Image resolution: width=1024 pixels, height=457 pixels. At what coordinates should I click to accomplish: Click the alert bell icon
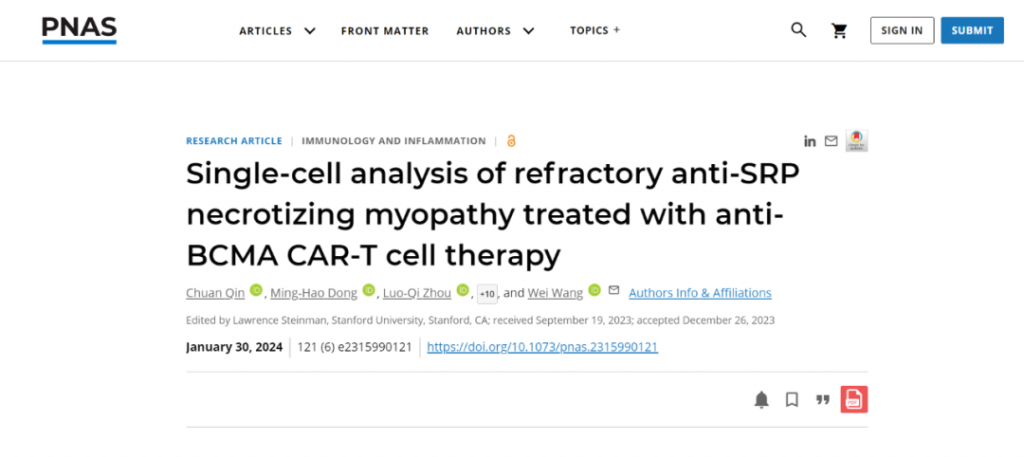(761, 400)
